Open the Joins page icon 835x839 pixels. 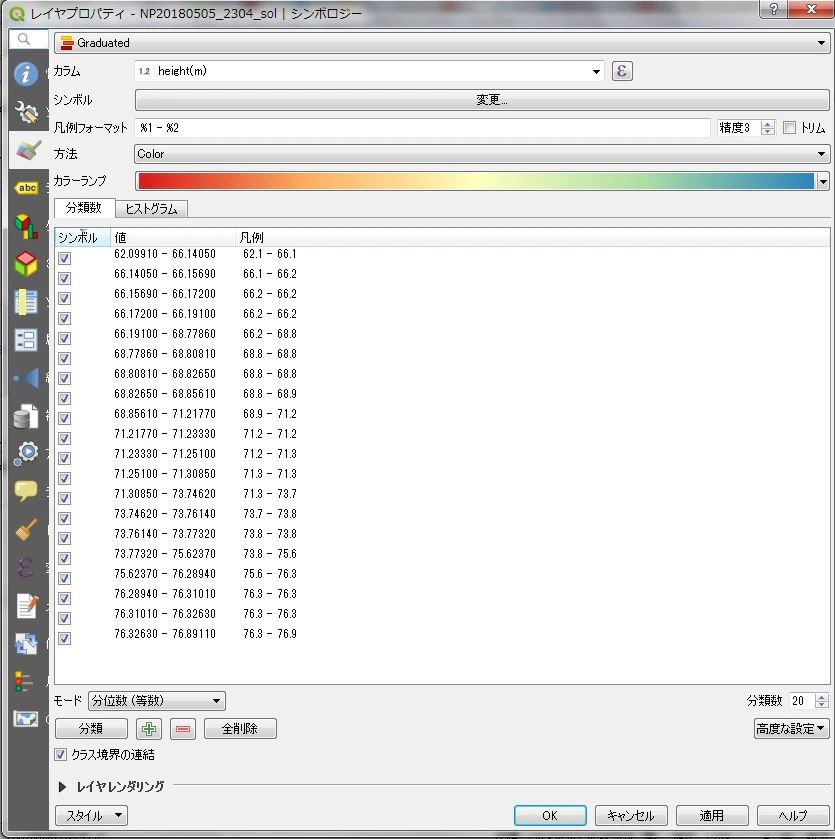coord(26,378)
